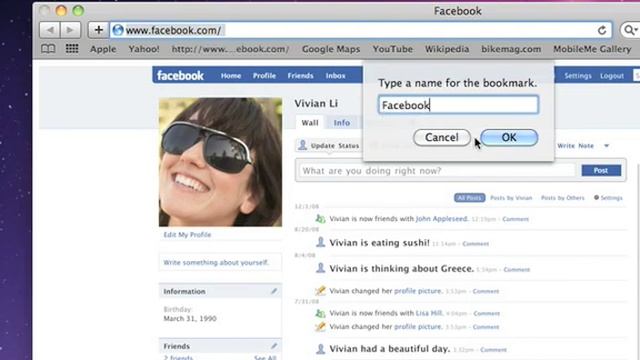The width and height of the screenshot is (640, 360).
Task: Click the bookmark name text field
Action: (458, 105)
